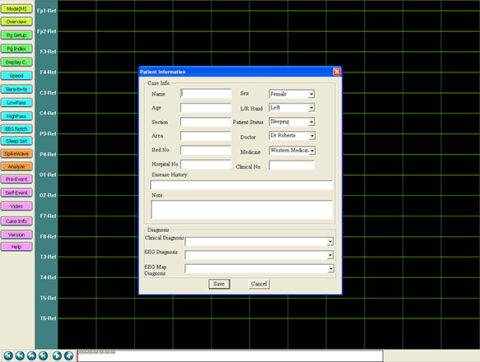This screenshot has width=480, height=362.
Task: Click the rightmost round navigation arrow icon
Action: point(69,356)
